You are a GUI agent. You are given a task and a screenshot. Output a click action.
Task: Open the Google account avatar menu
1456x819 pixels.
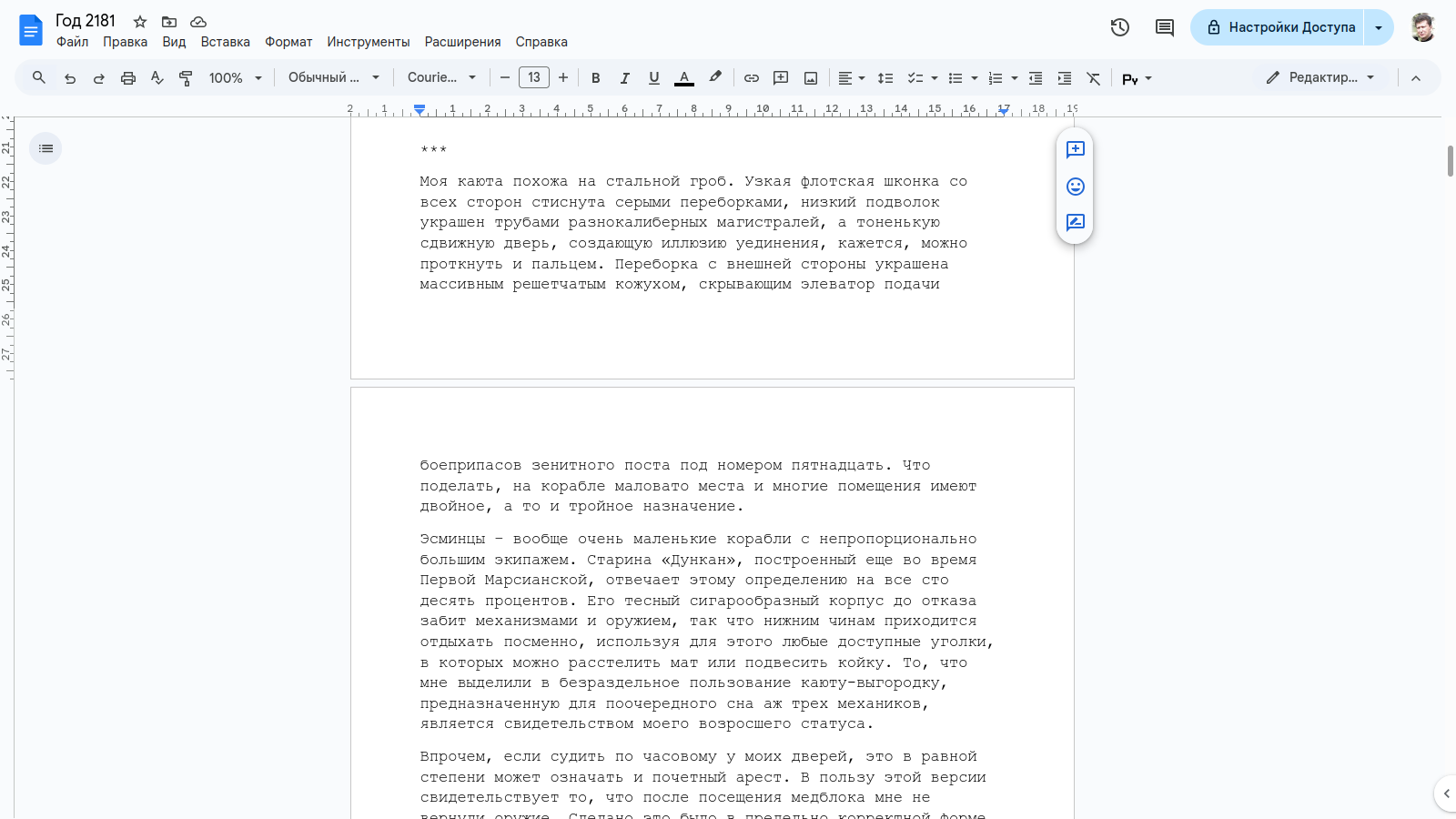tap(1422, 27)
